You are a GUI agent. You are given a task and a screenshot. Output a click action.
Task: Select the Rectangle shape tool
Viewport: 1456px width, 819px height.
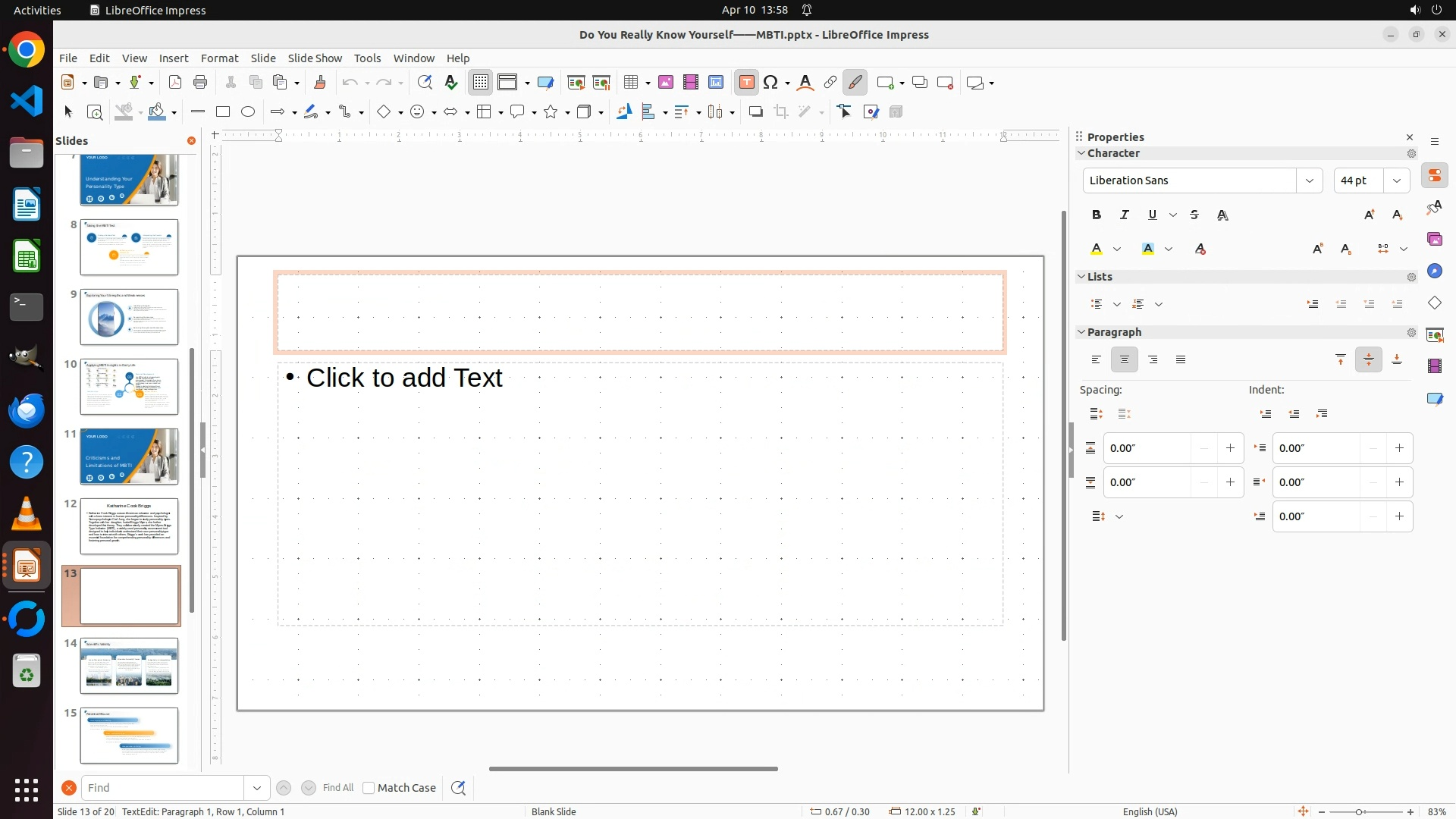coord(223,111)
